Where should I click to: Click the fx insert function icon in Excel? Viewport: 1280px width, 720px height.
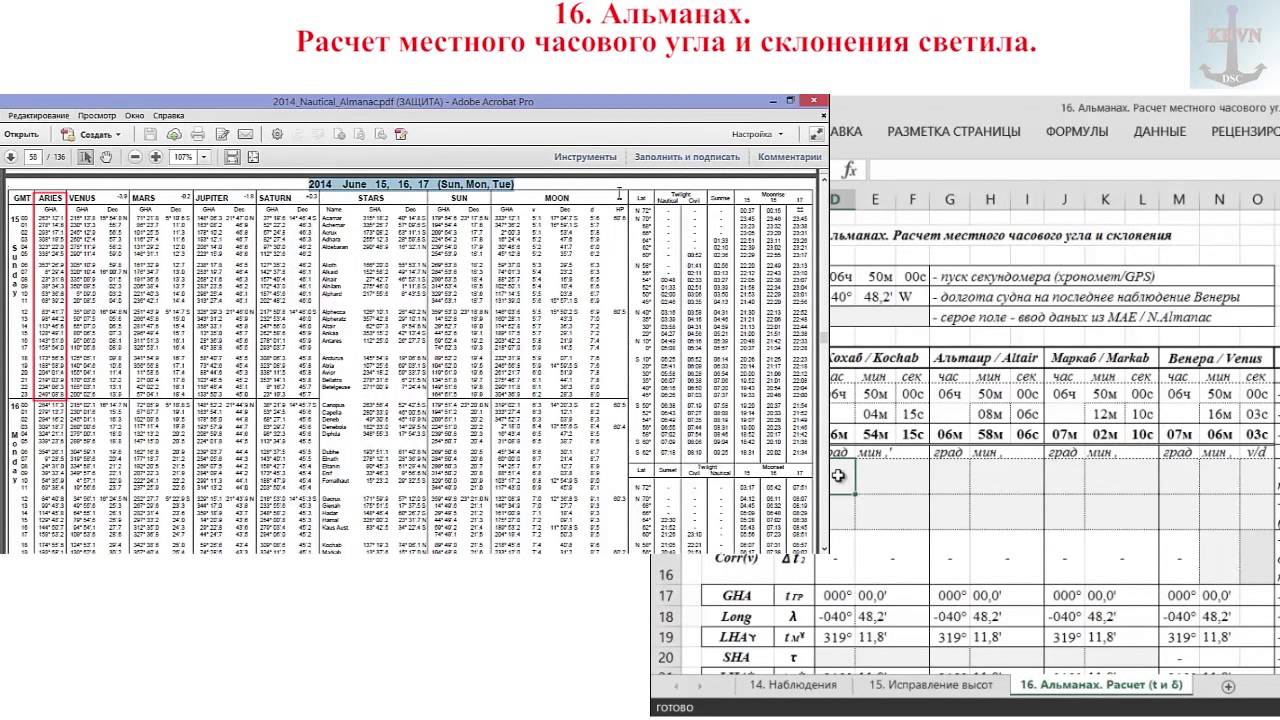[x=849, y=170]
